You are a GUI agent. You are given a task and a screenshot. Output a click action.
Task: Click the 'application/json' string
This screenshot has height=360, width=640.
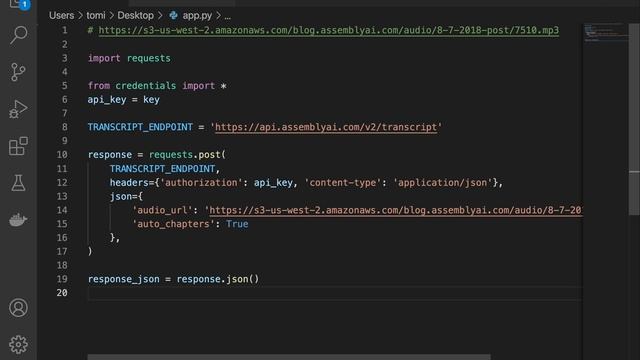(442, 182)
